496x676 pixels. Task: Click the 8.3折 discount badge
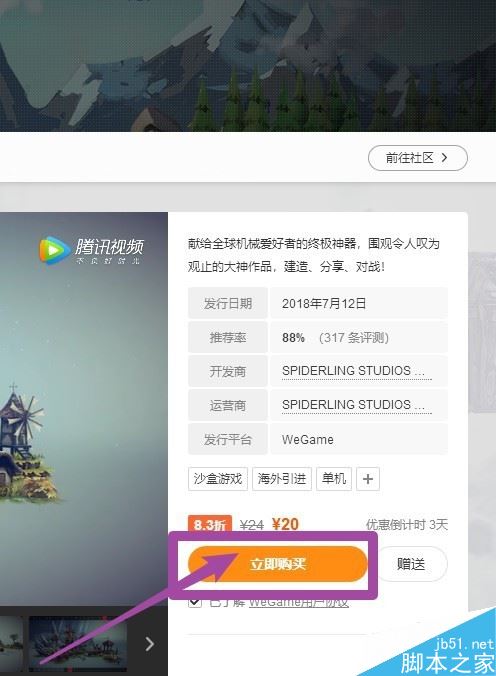click(210, 525)
